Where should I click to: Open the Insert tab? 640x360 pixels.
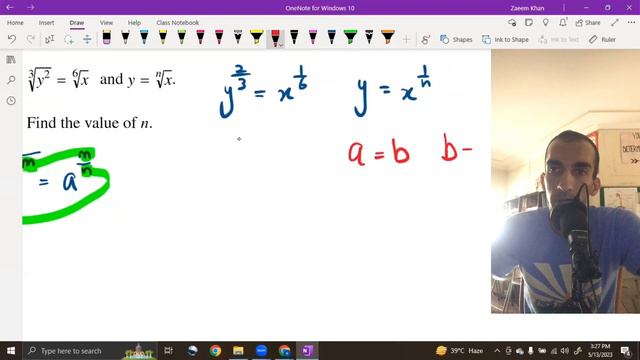[x=46, y=23]
